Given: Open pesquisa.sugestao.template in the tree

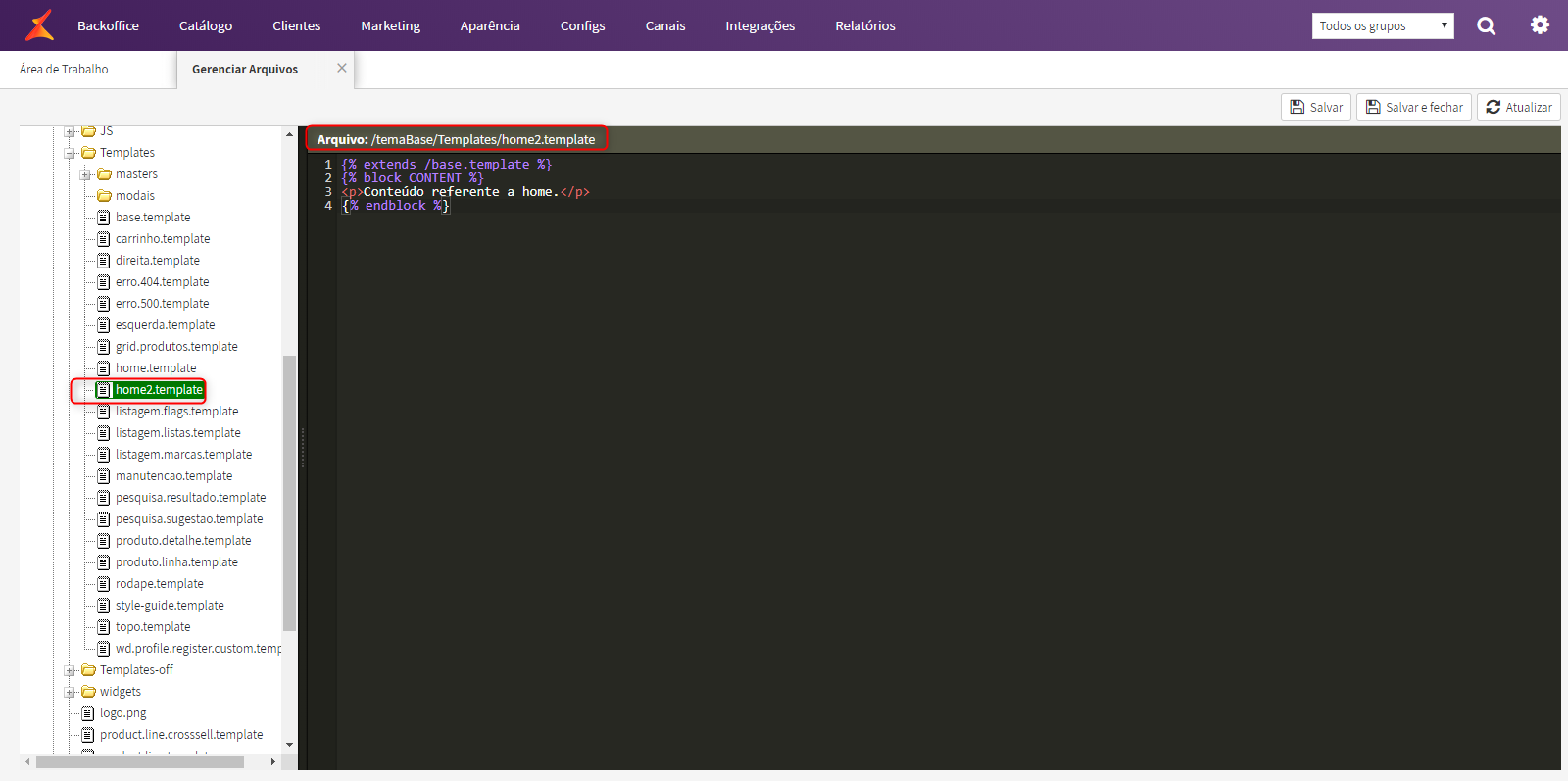Looking at the screenshot, I should (x=189, y=519).
